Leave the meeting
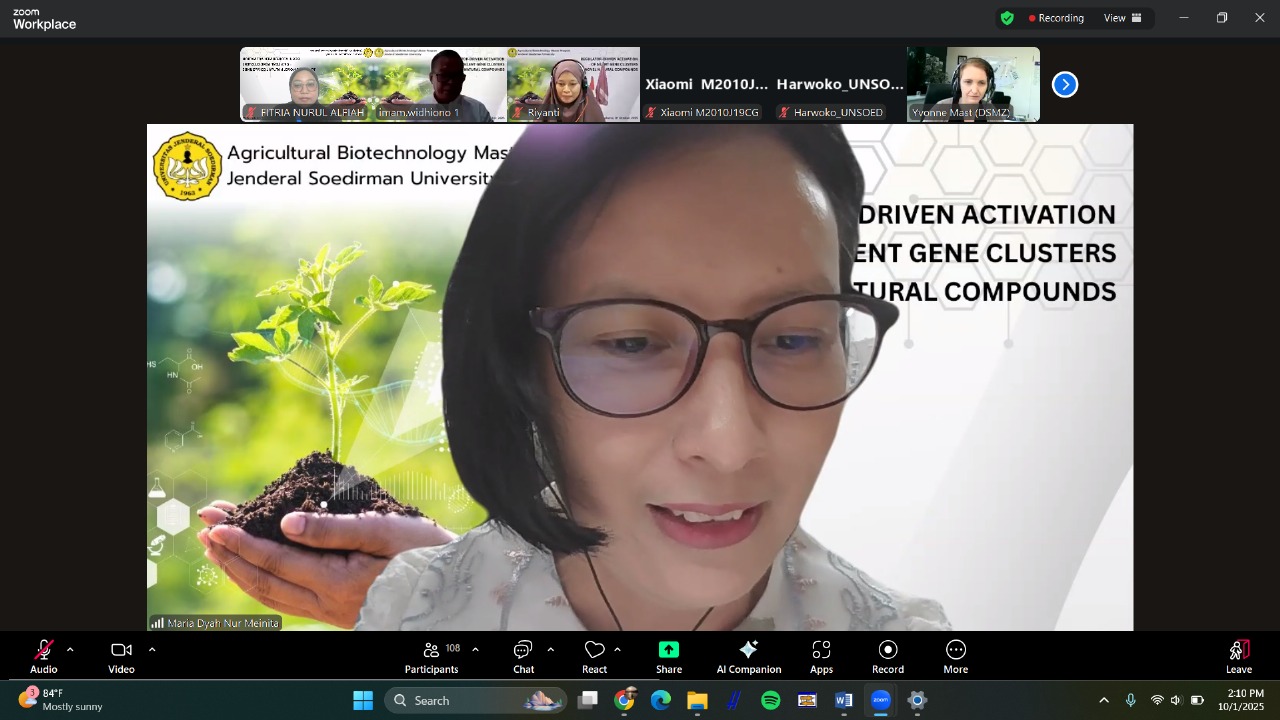This screenshot has height=720, width=1280. [x=1239, y=656]
